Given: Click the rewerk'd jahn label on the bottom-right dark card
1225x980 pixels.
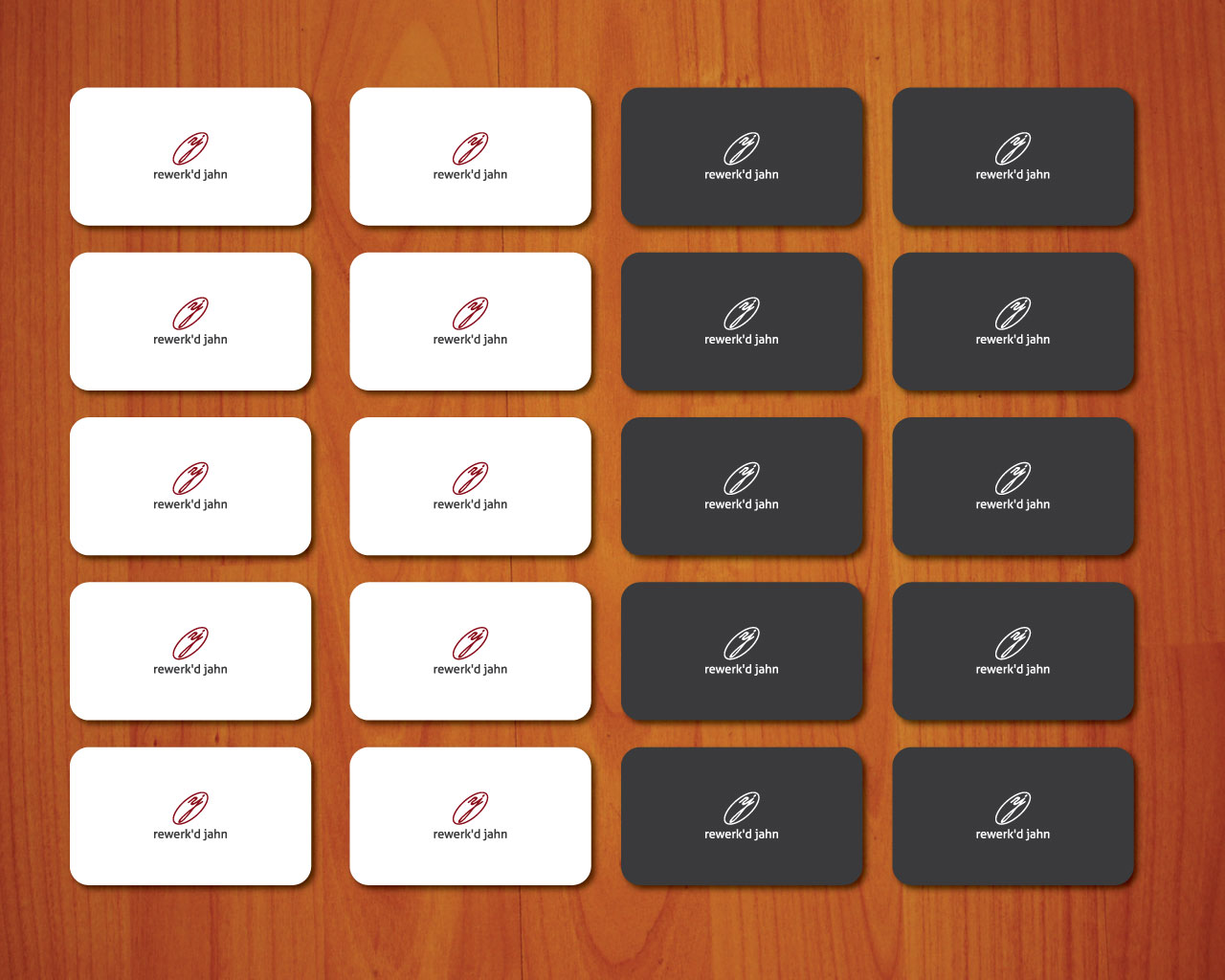Looking at the screenshot, I should coord(1013,835).
